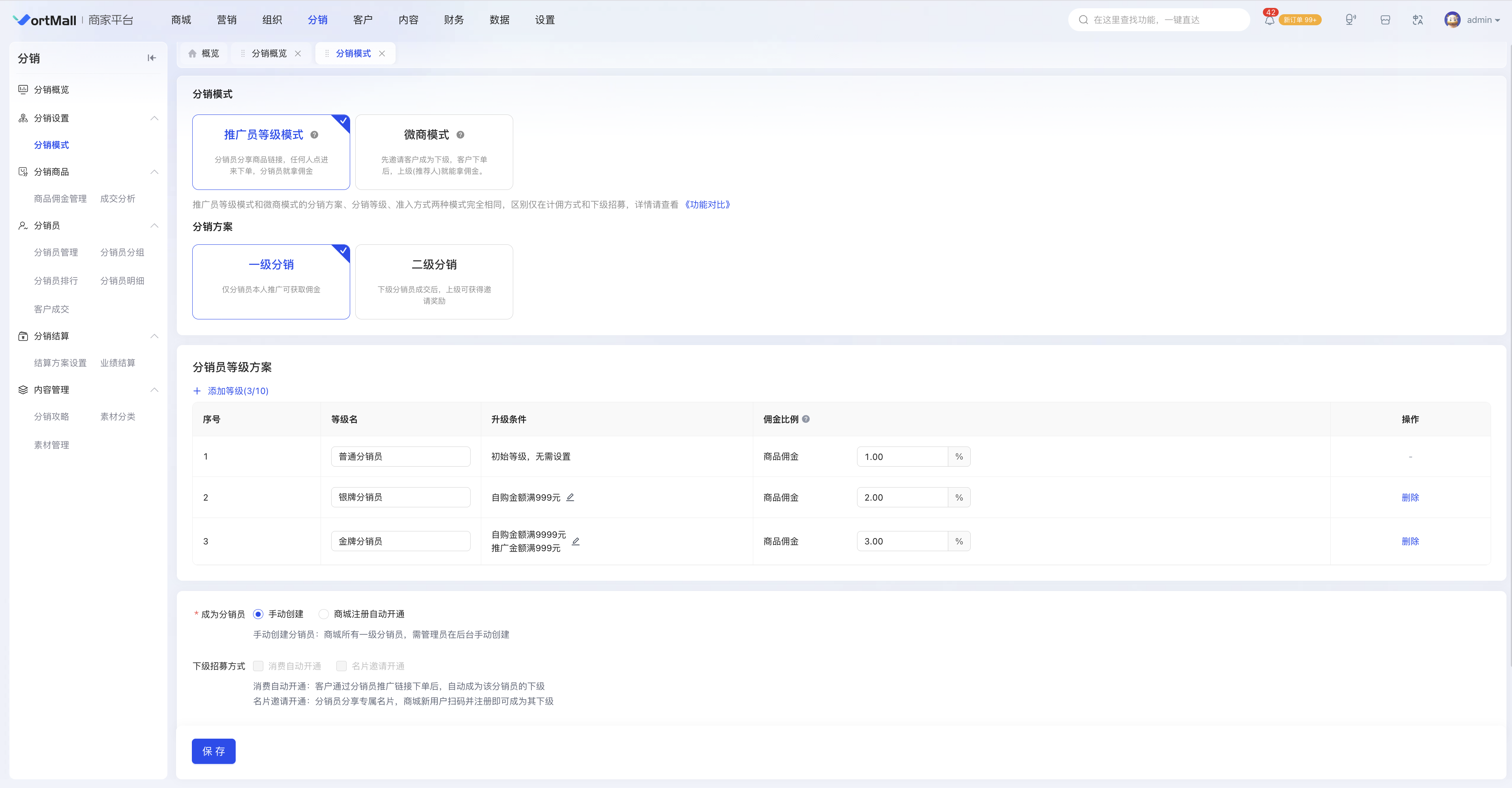
Task: Edit upgrade condition for 金牌分销员
Action: (576, 541)
